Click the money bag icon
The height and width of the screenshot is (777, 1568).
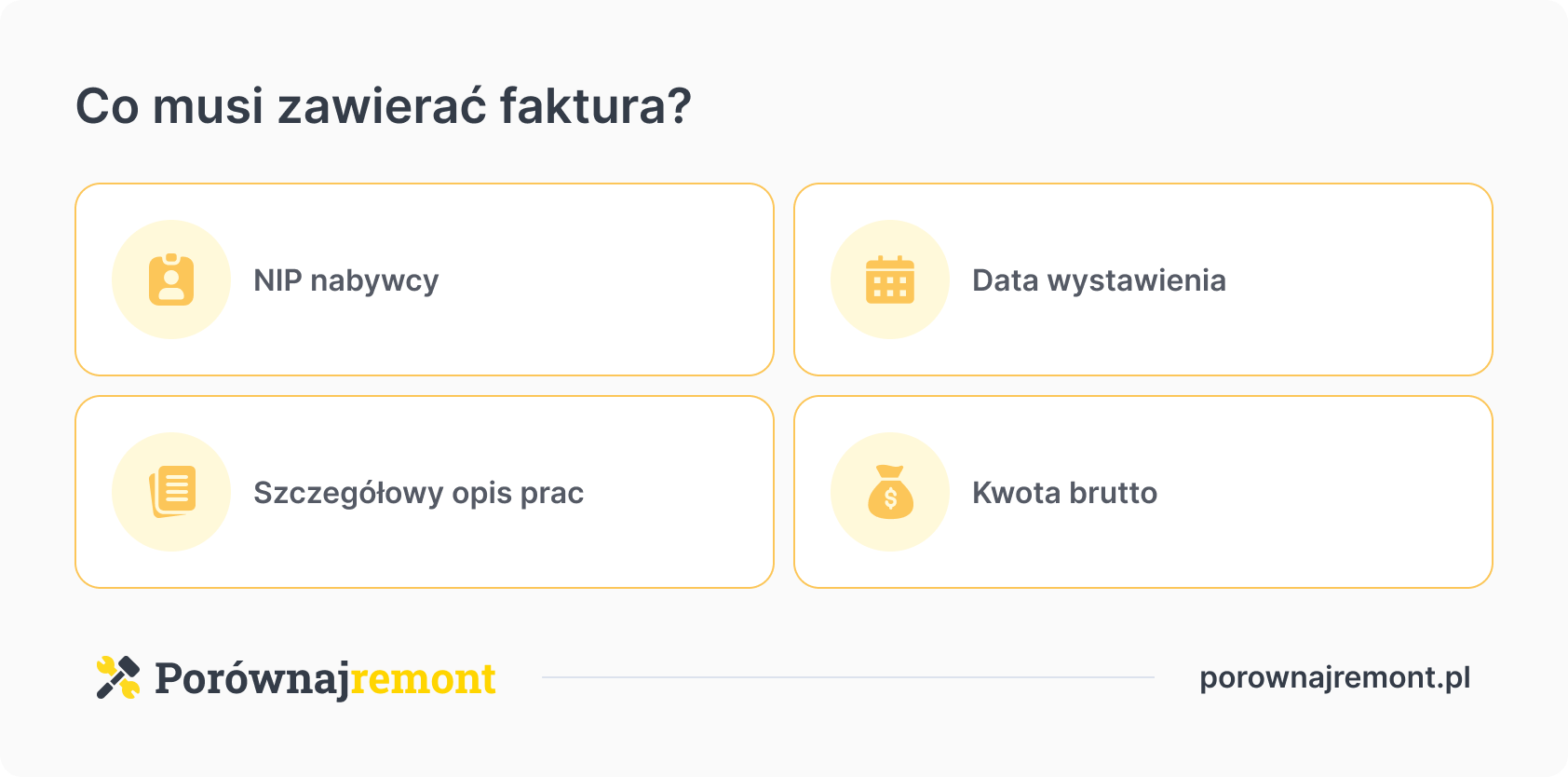coord(890,492)
